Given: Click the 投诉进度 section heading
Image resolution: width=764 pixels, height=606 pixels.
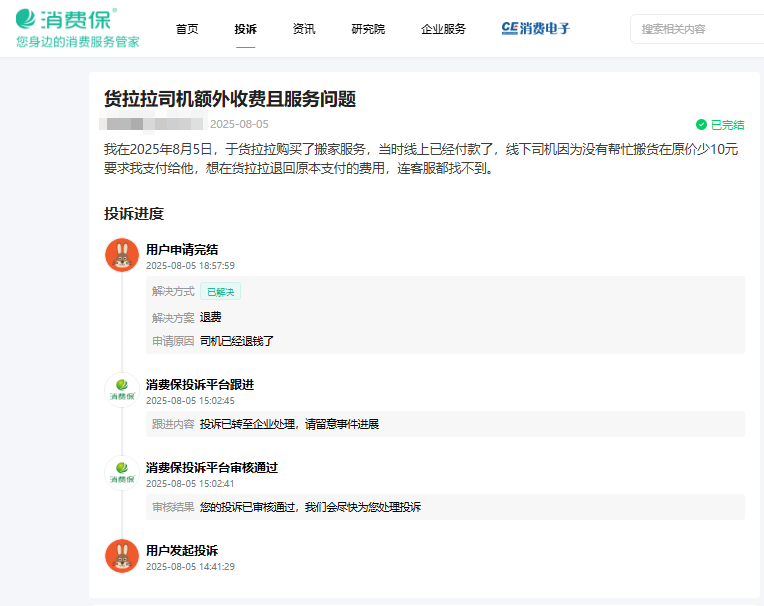Looking at the screenshot, I should click(134, 213).
